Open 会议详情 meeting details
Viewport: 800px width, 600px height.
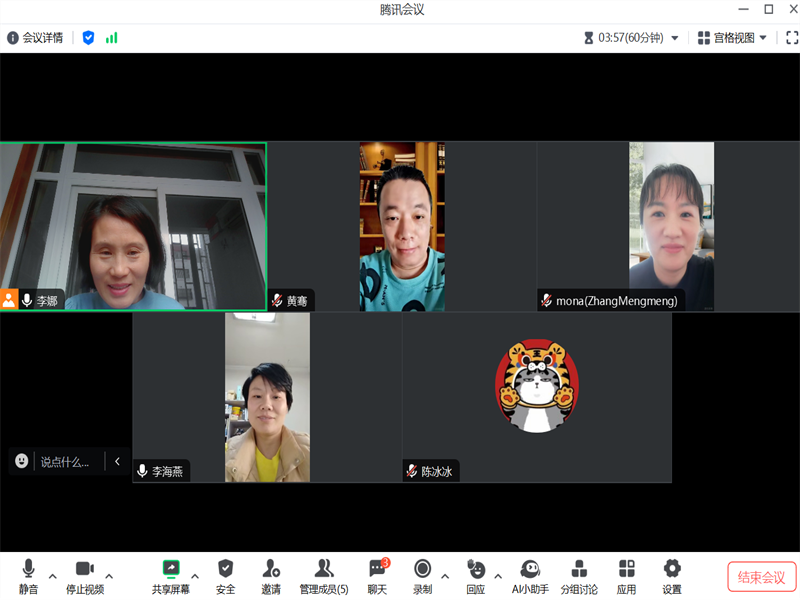point(35,38)
